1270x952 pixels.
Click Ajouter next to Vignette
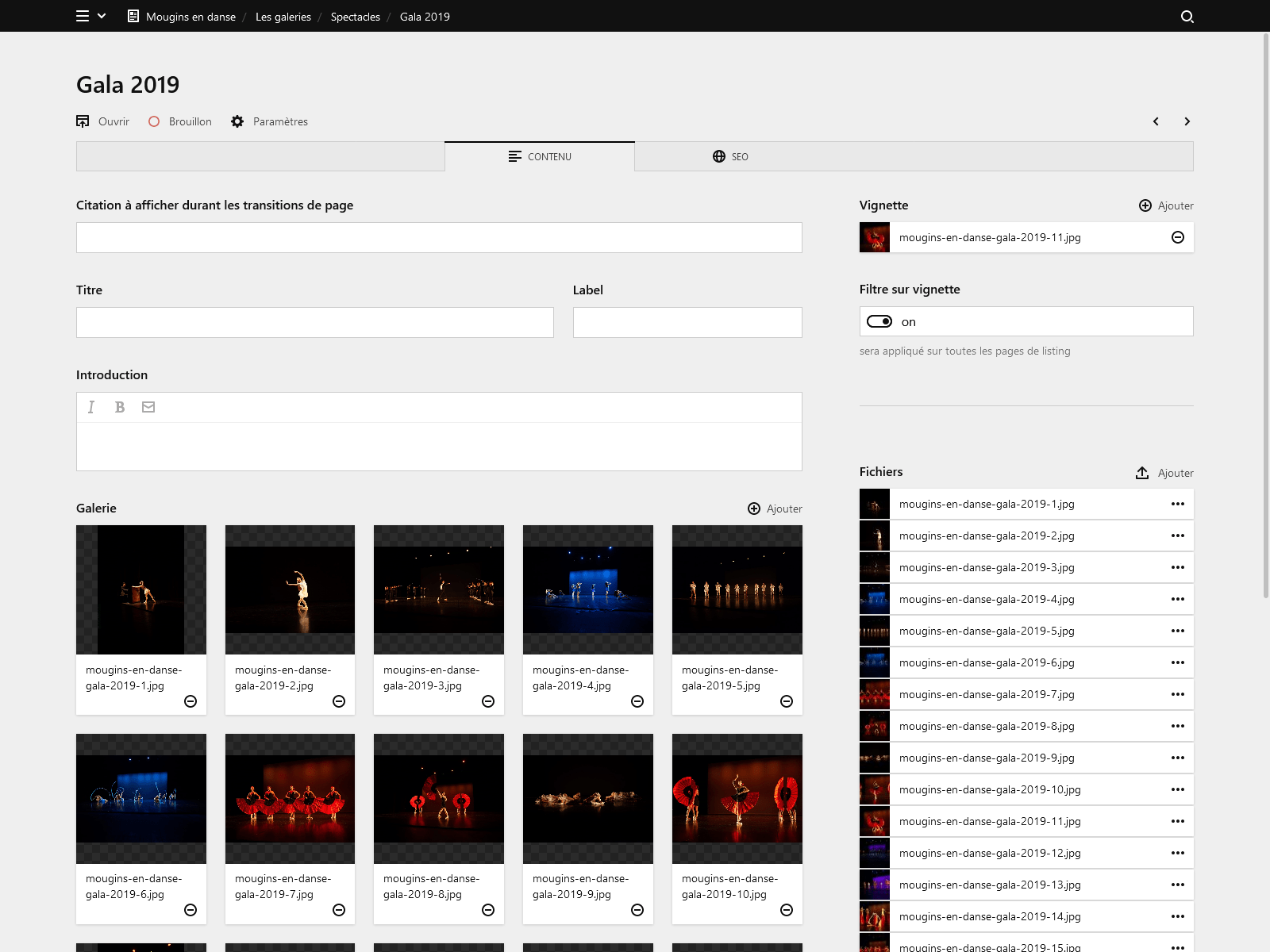[x=1165, y=205]
